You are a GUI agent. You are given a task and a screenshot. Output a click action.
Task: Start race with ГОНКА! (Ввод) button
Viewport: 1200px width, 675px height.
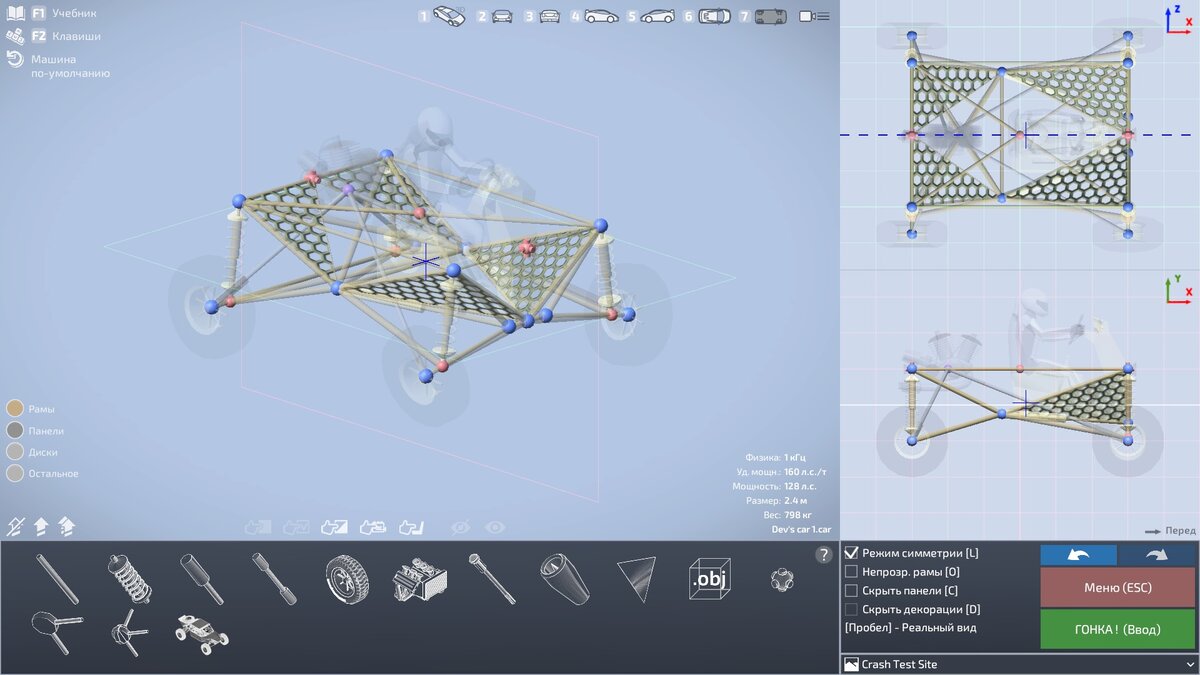(1117, 629)
